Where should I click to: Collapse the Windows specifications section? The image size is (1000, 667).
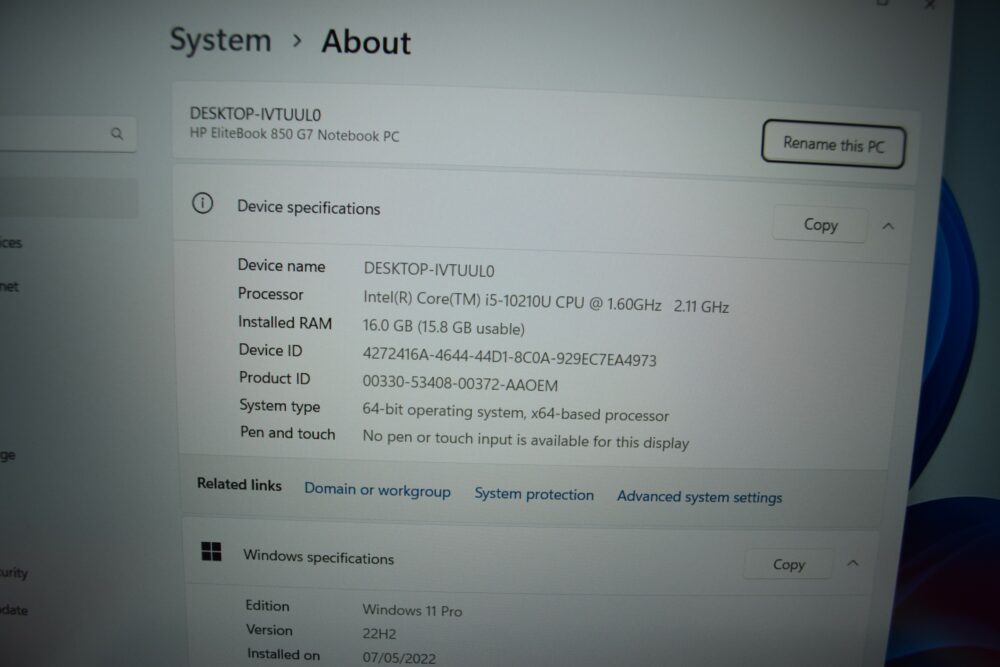853,563
